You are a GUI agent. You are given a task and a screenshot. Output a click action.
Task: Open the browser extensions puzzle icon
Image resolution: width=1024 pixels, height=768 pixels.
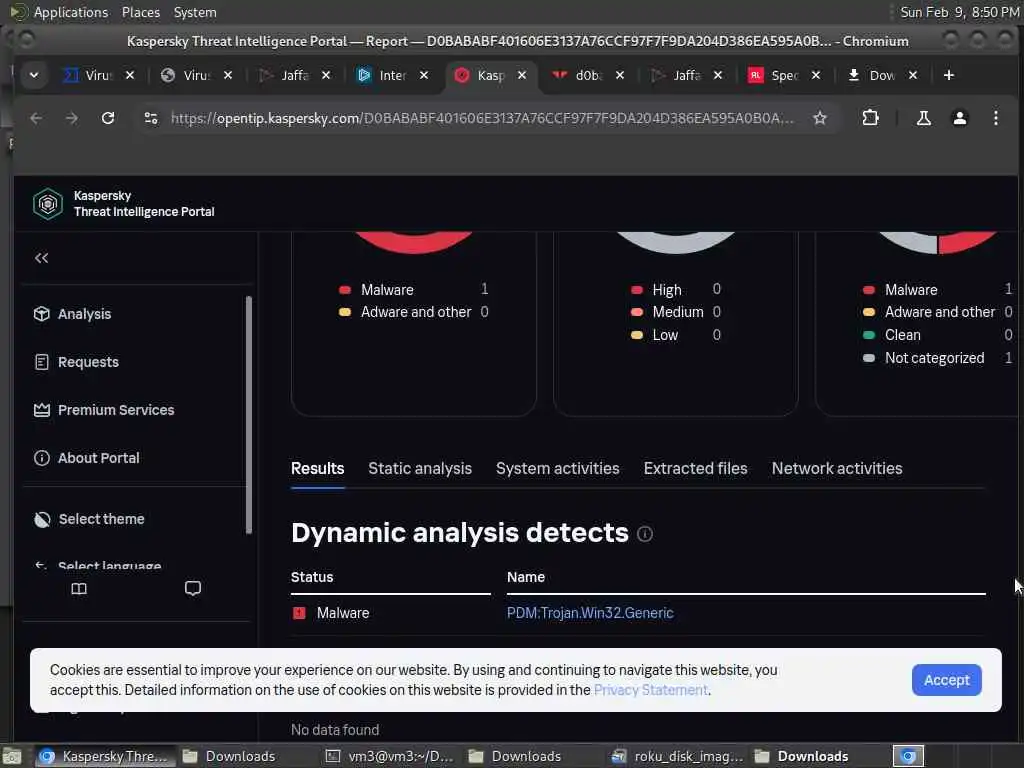pos(870,118)
